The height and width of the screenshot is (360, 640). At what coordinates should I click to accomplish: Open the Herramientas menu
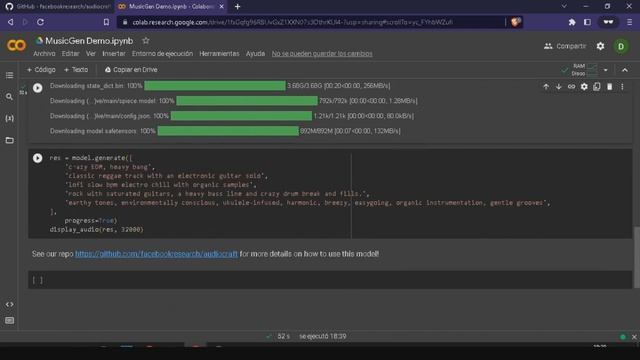(x=219, y=53)
